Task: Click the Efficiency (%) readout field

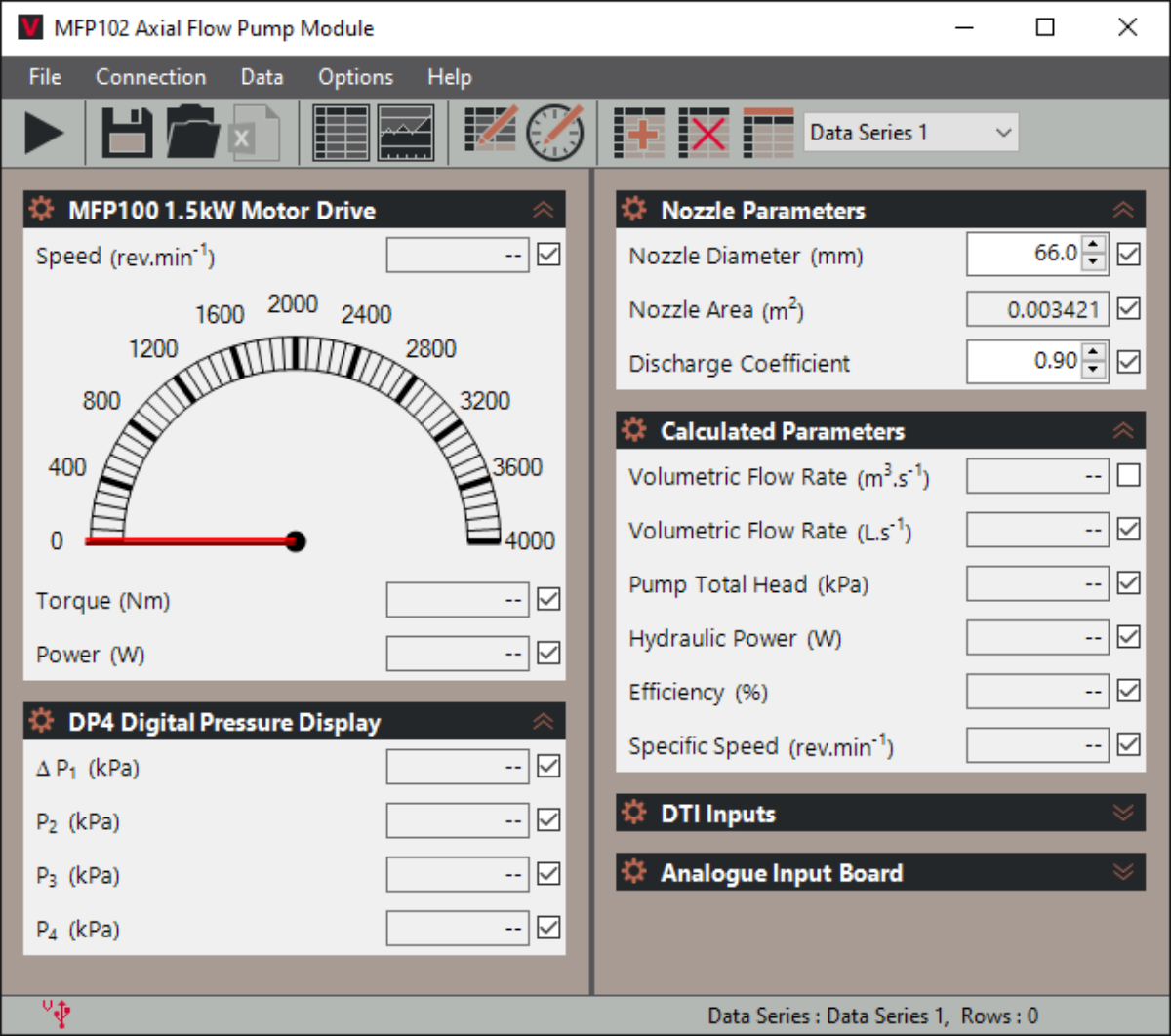Action: pyautogui.click(x=1037, y=692)
